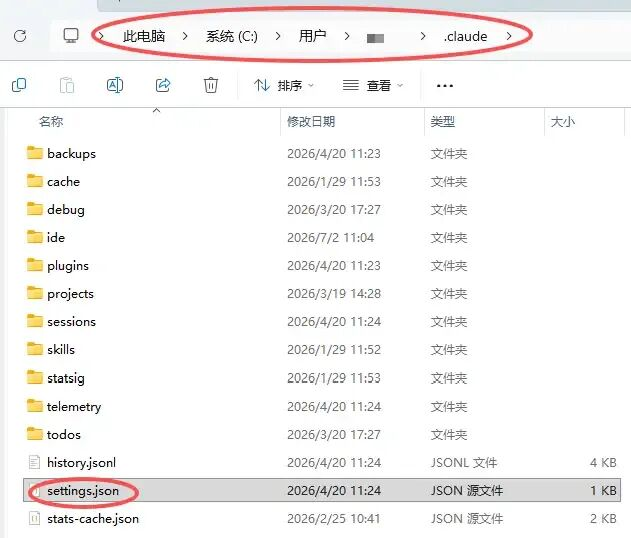Viewport: 632px width, 538px height.
Task: Select the skills folder icon
Action: tap(35, 349)
